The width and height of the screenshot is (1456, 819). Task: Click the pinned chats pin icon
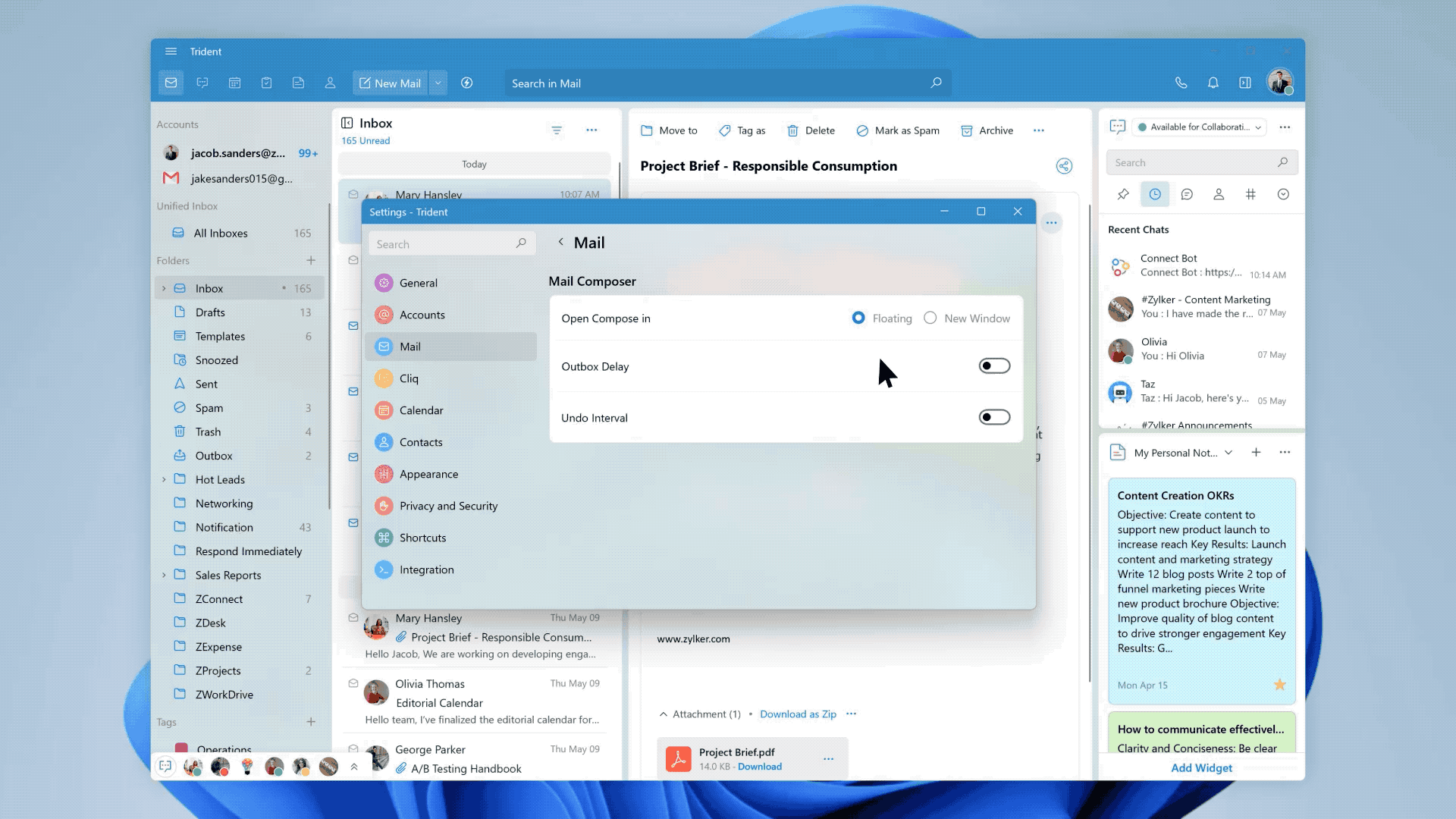(1123, 195)
